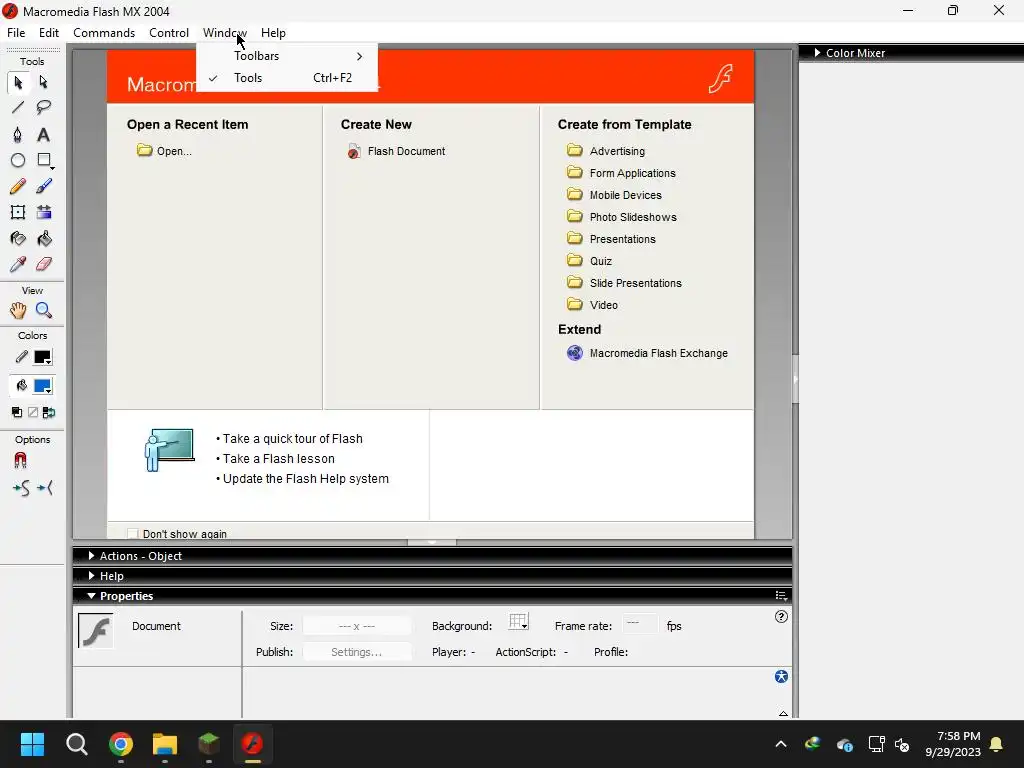Collapse the Property inspector bottom arrow

click(783, 713)
